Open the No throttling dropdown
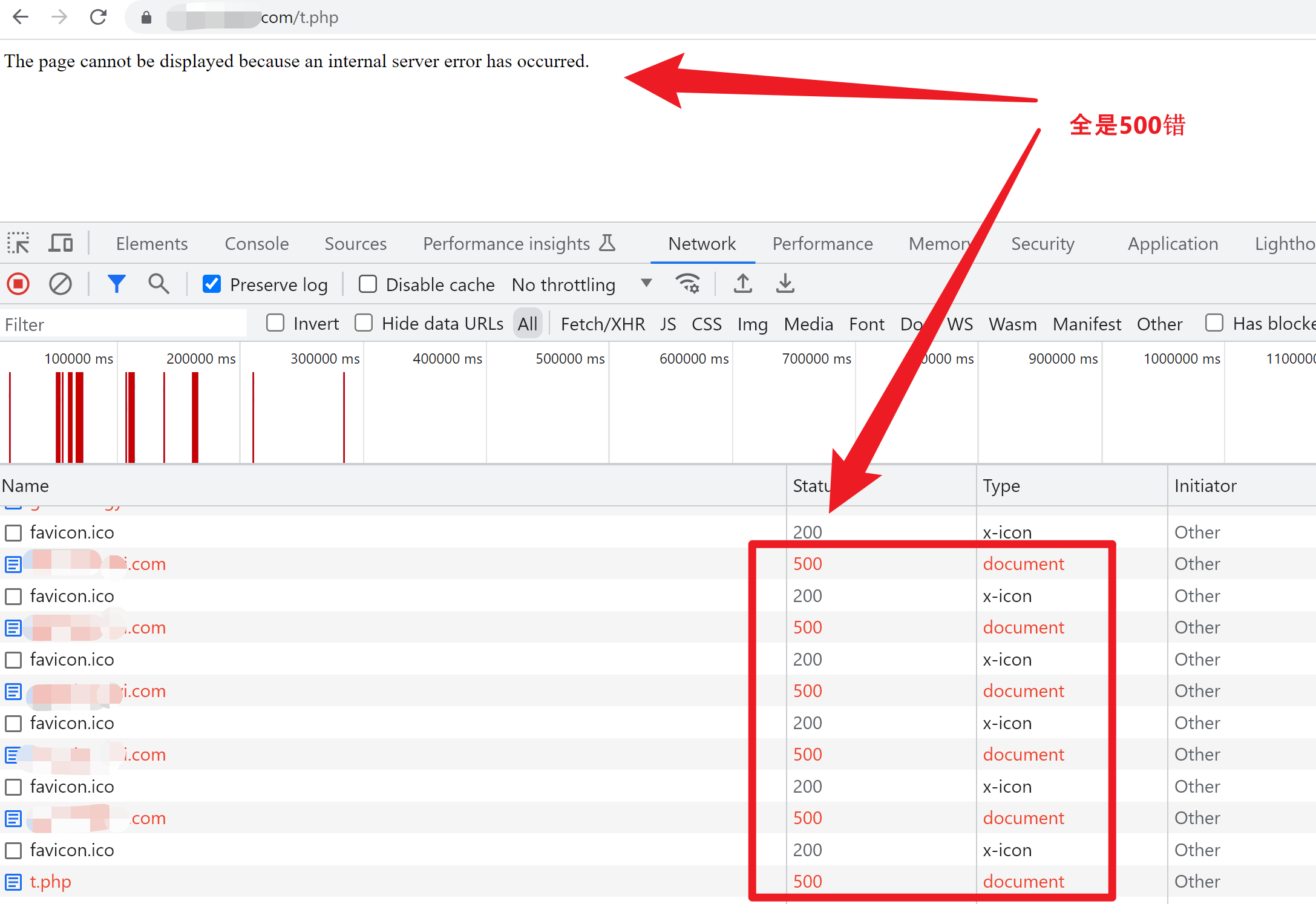Screen dimensions: 1316x904 coord(581,284)
